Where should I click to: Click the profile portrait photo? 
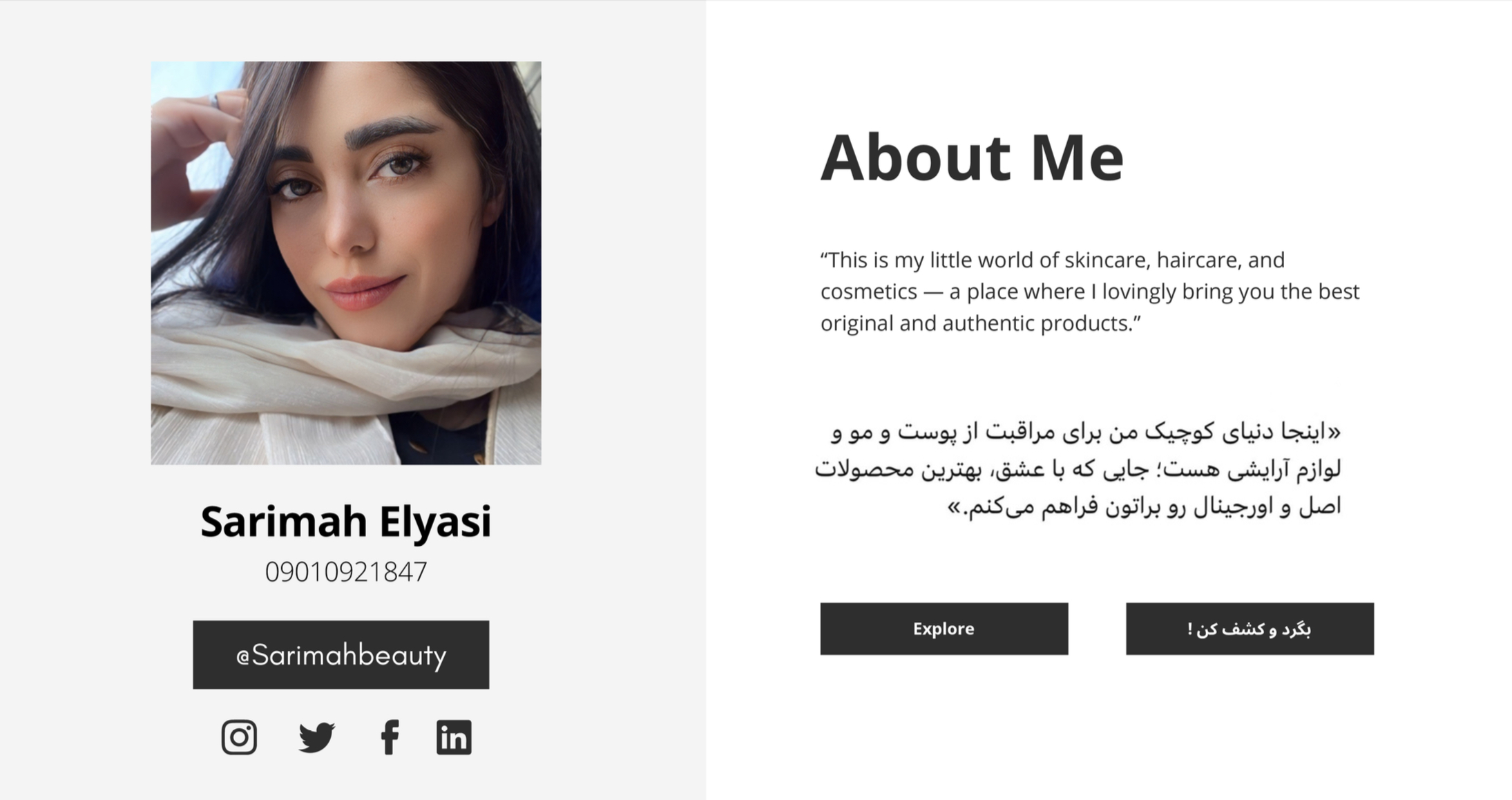coord(346,263)
